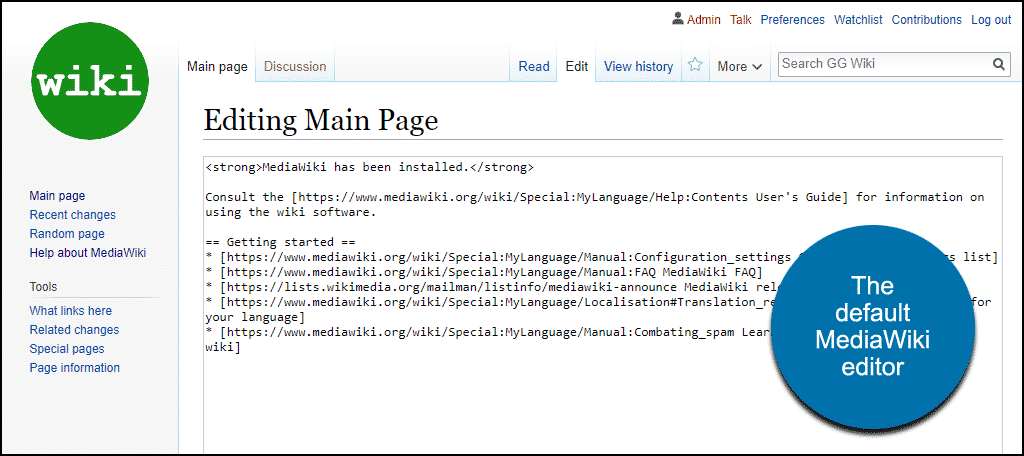The height and width of the screenshot is (456, 1024).
Task: Select the Edit tab
Action: [577, 67]
